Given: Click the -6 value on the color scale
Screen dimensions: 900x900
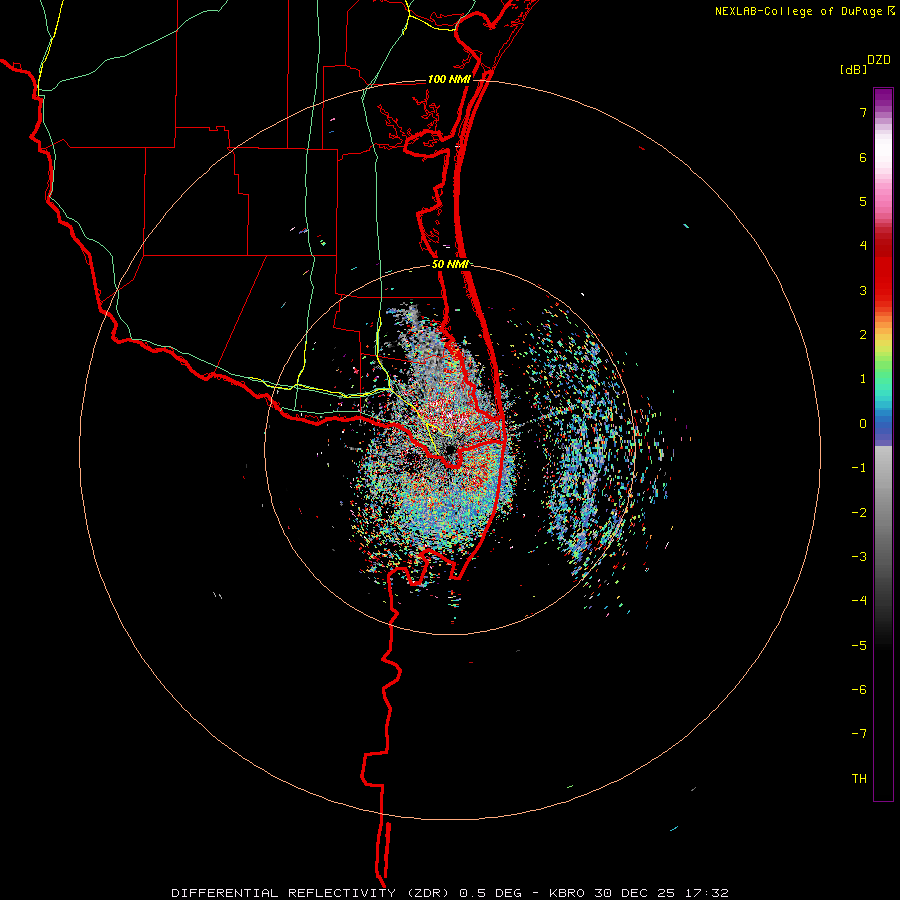Looking at the screenshot, I should pos(859,690).
